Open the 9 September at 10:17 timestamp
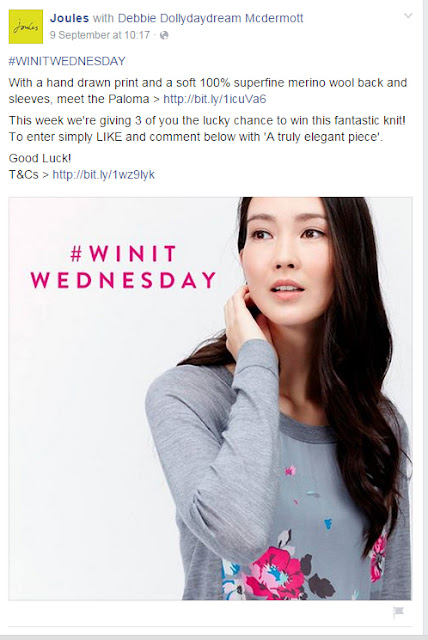The image size is (428, 640). tap(100, 35)
